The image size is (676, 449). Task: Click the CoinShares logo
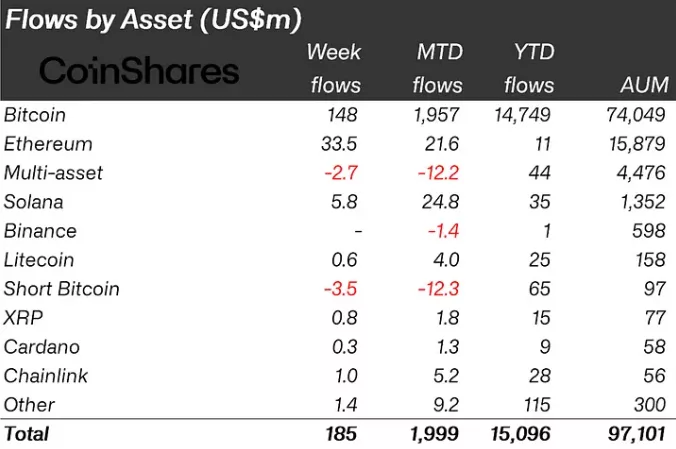[x=139, y=71]
